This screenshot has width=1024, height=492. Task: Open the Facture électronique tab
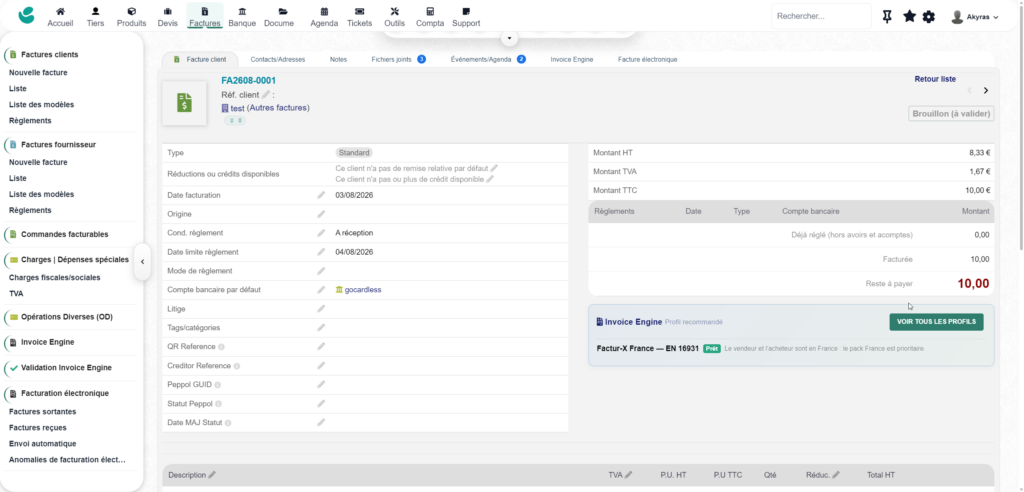point(647,59)
